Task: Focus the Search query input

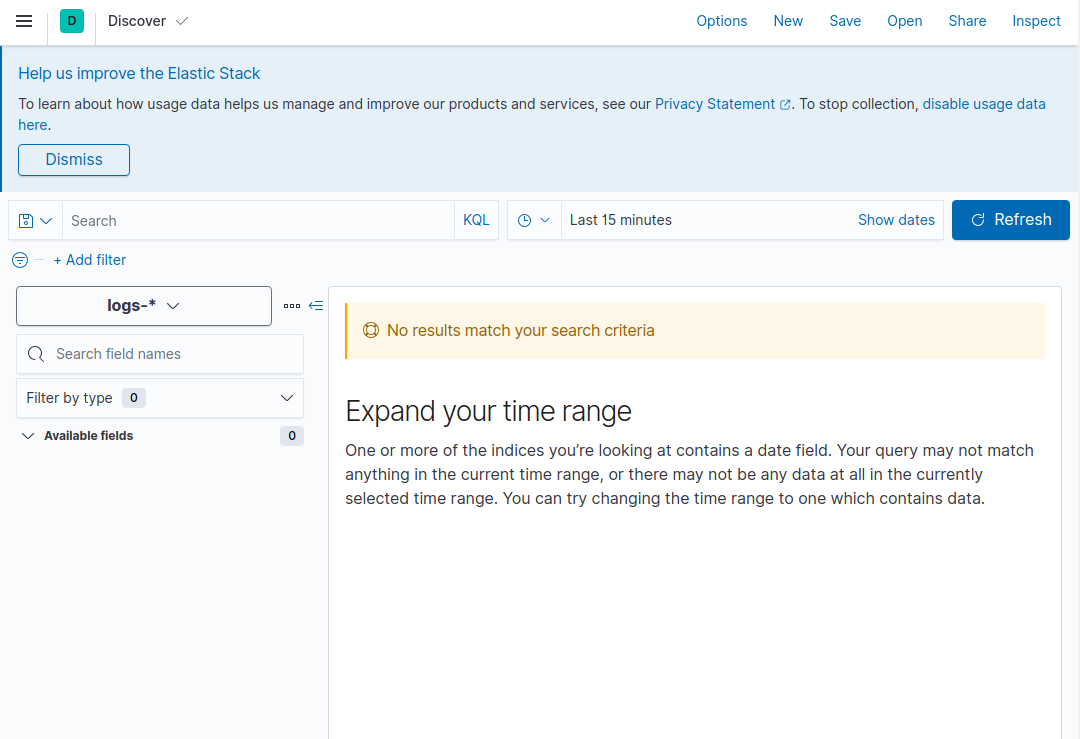Action: pos(258,221)
